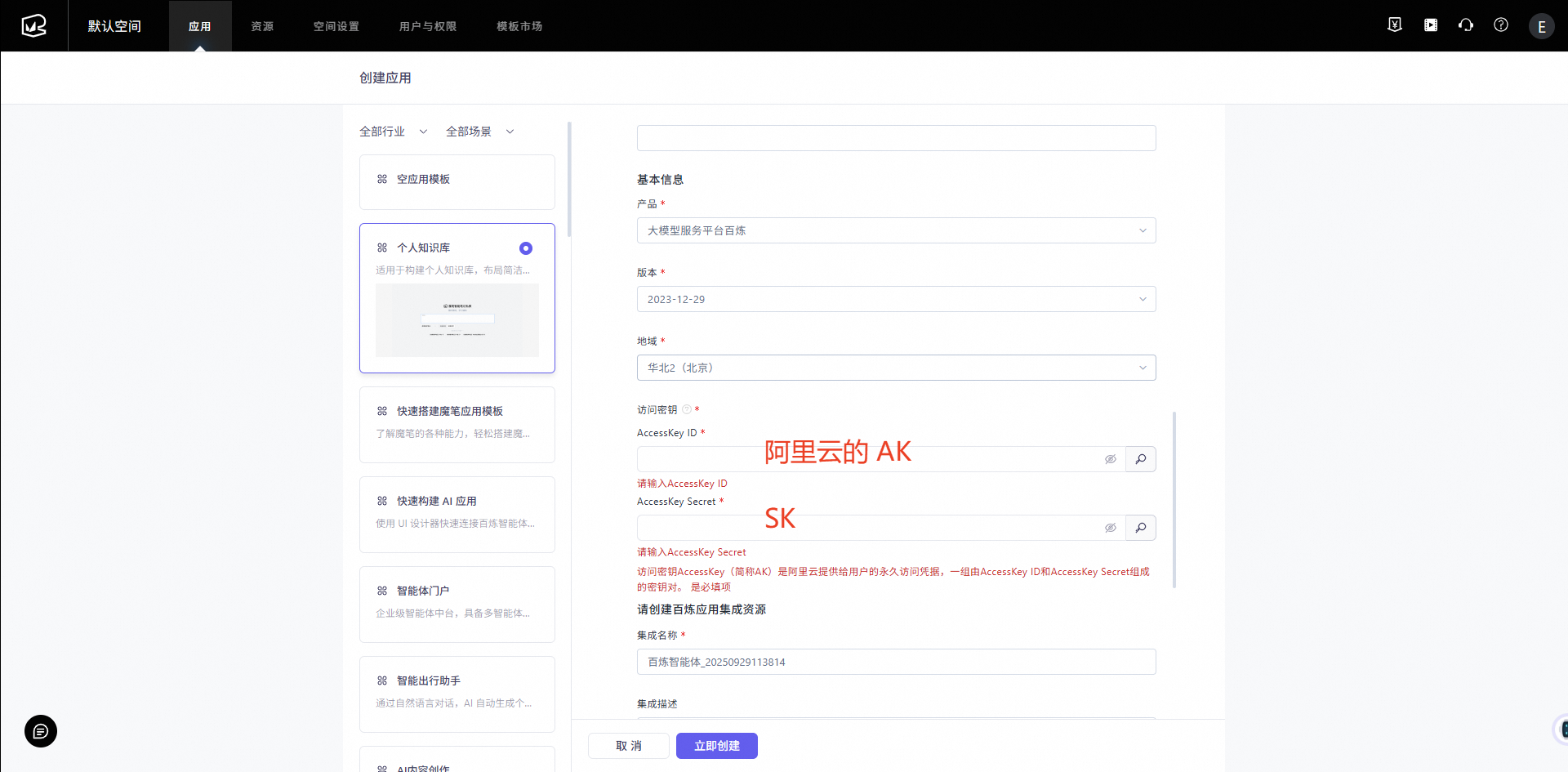Image resolution: width=1568 pixels, height=772 pixels.
Task: Click the 请创建百炼应用集成资源 heading
Action: click(x=702, y=609)
